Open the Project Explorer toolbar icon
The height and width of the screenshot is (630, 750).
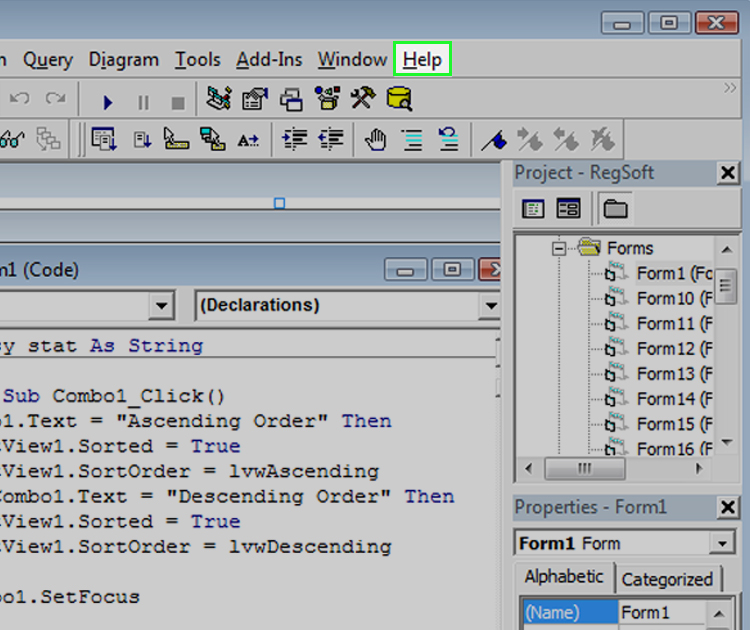pos(219,99)
